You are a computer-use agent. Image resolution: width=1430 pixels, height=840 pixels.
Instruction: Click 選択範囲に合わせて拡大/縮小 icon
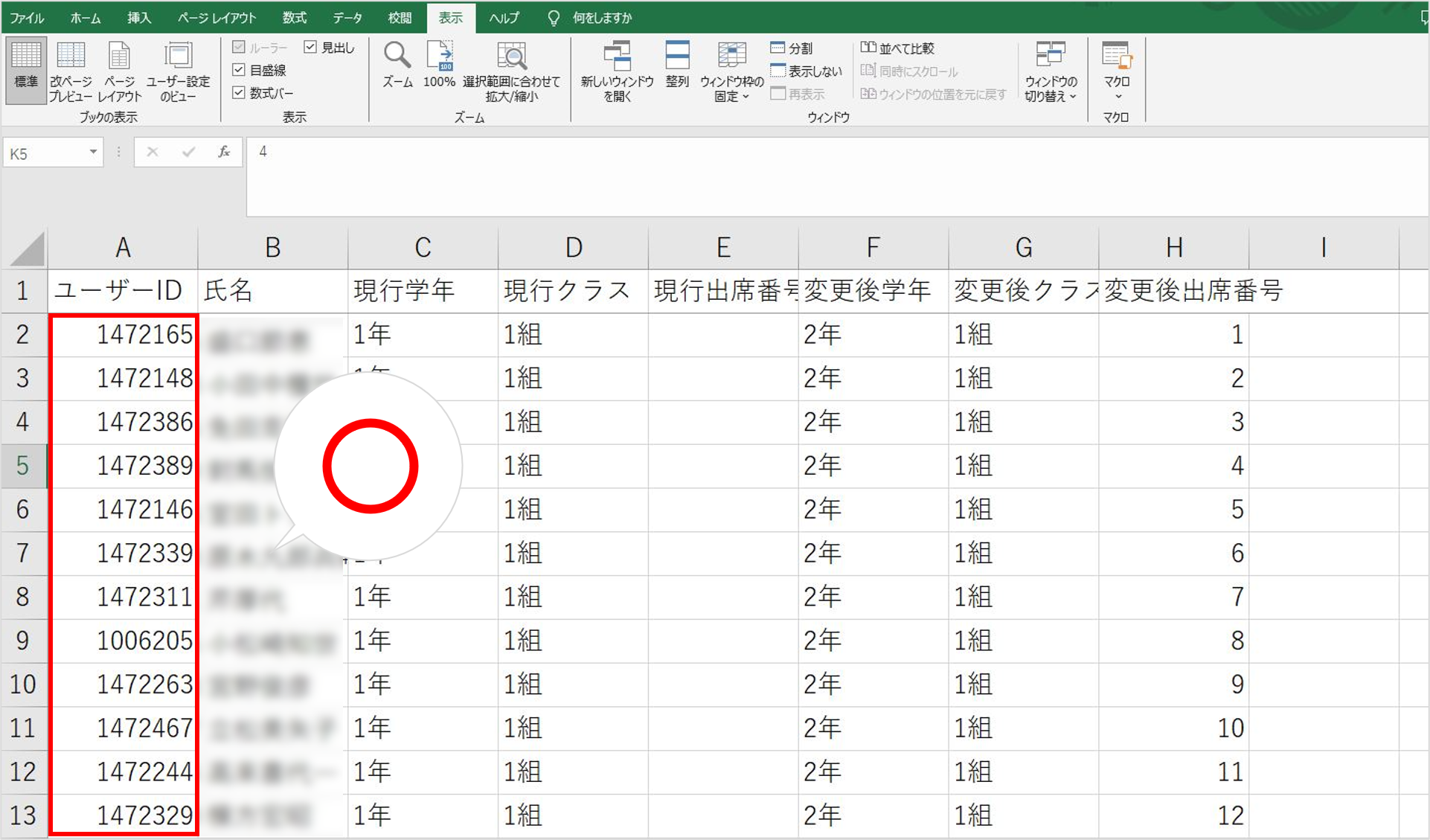click(x=512, y=63)
